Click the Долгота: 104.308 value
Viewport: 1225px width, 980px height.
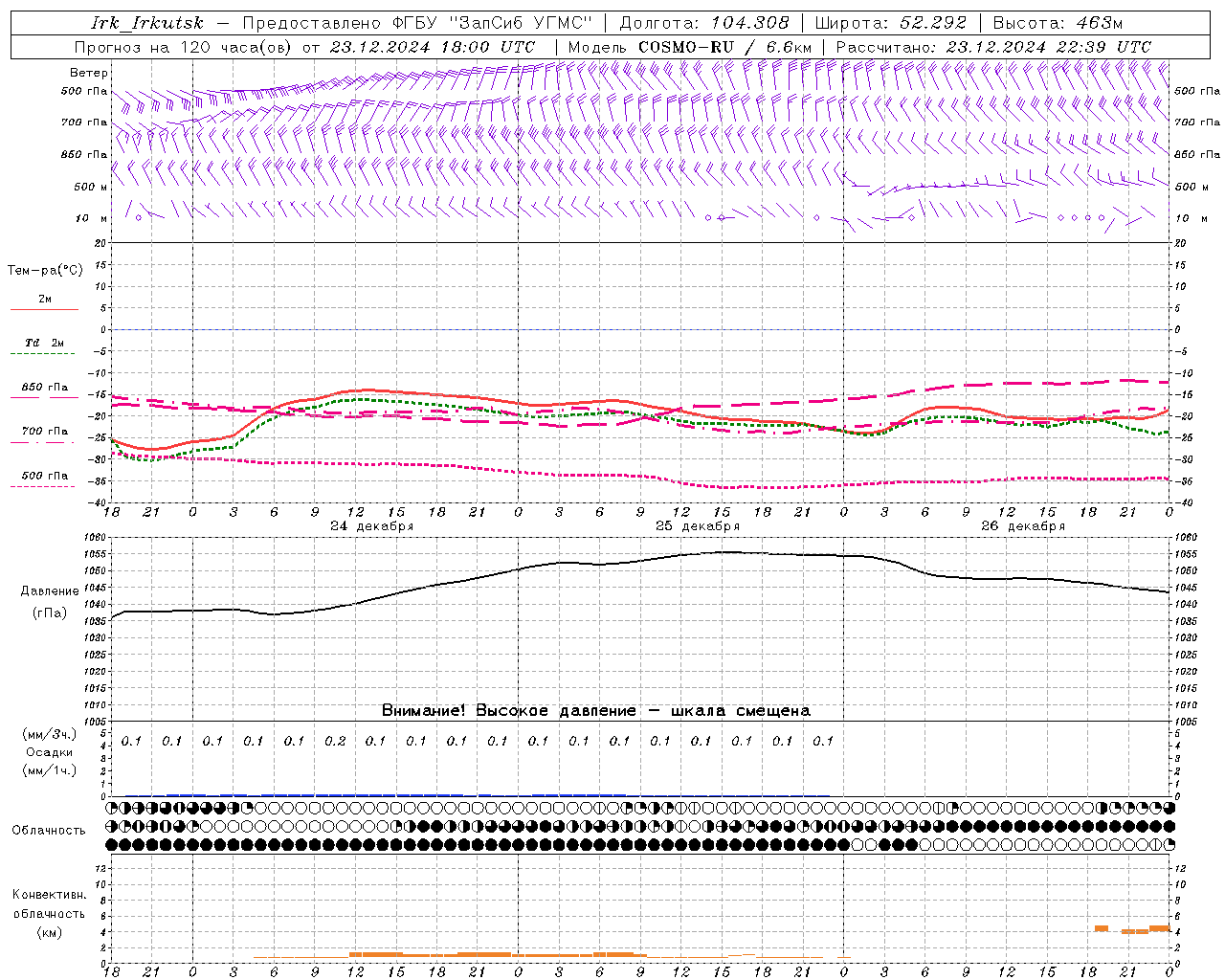pos(704,23)
